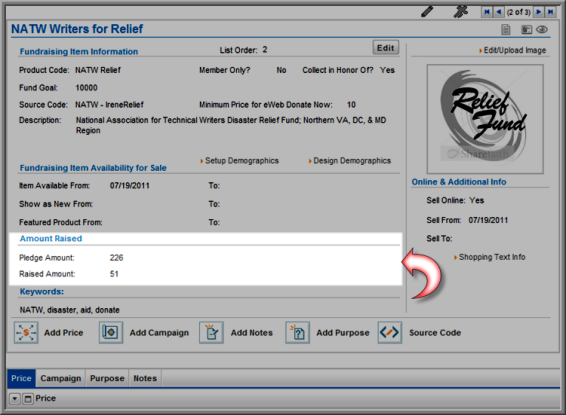Click the Edit button
This screenshot has height=415, width=566.
coord(386,48)
